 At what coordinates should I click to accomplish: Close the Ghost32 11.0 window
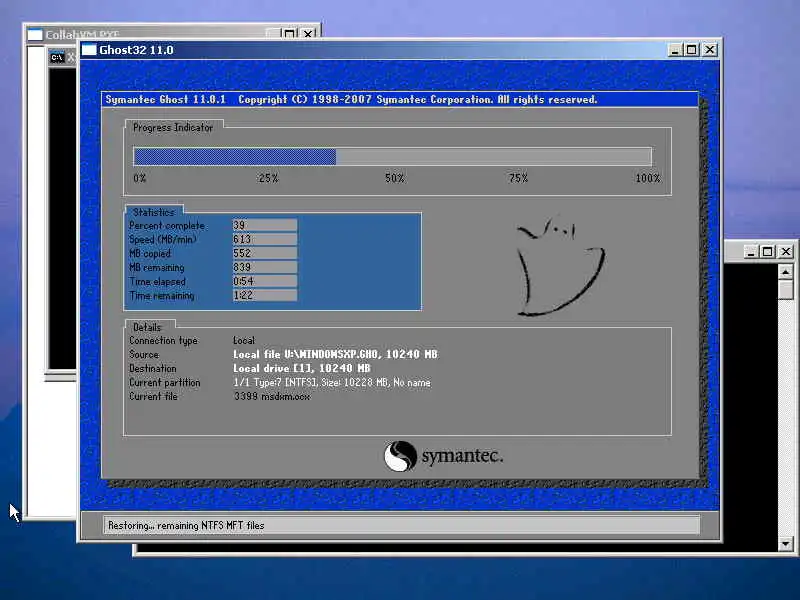click(x=710, y=50)
